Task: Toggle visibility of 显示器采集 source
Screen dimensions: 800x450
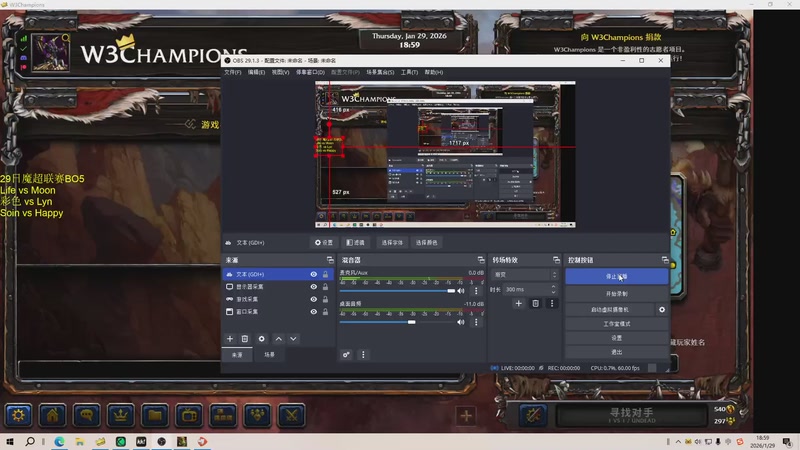Action: point(314,287)
